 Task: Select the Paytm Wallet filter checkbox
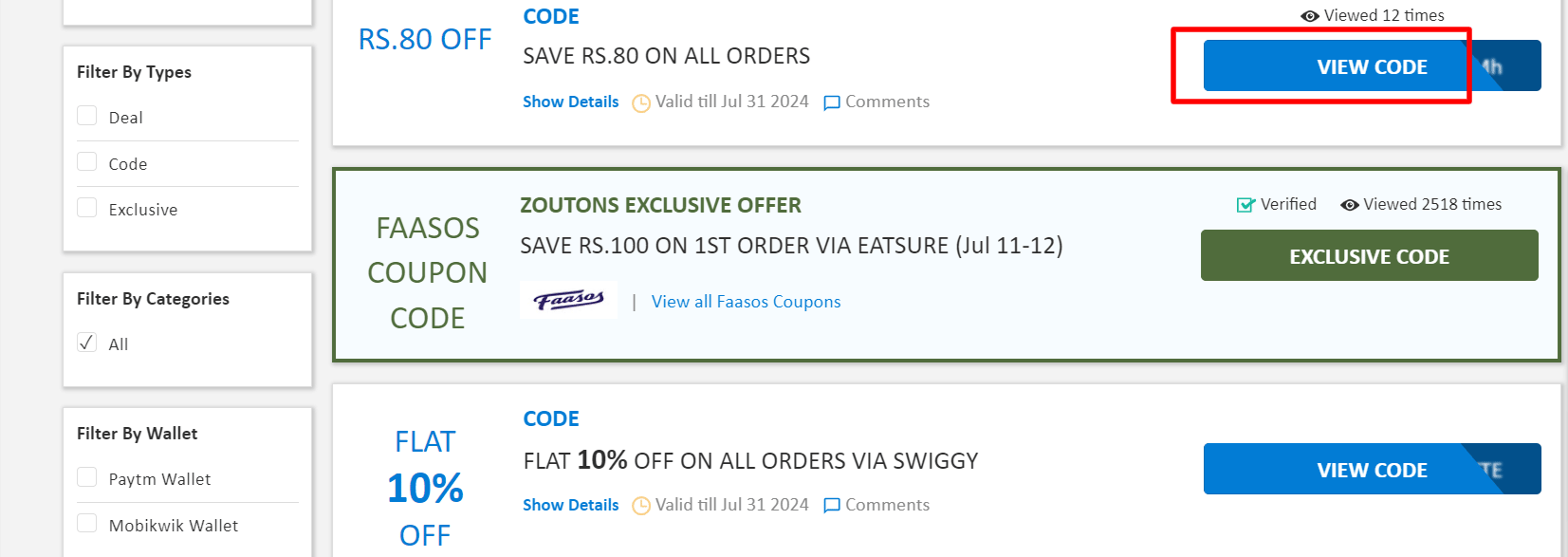pos(87,477)
